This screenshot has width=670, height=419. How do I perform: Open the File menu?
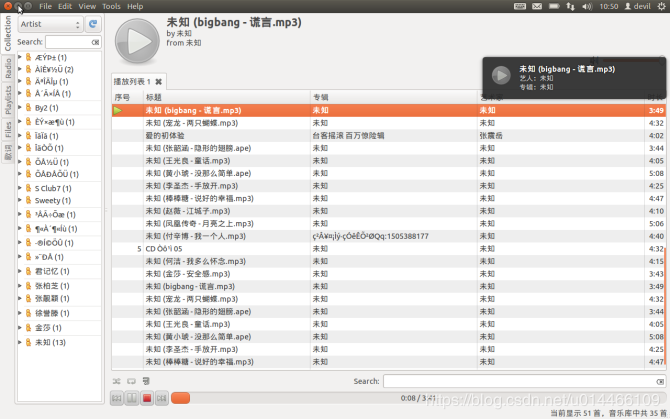[45, 6]
